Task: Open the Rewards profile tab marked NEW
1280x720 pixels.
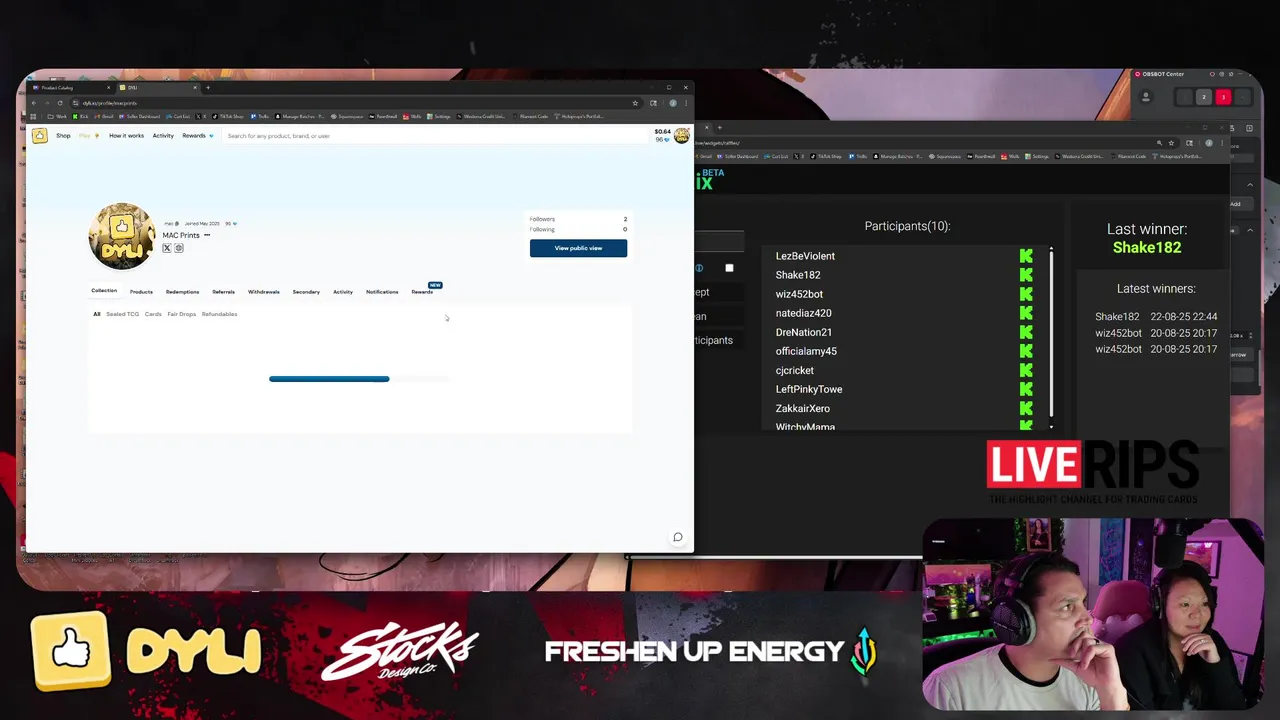Action: (x=422, y=292)
